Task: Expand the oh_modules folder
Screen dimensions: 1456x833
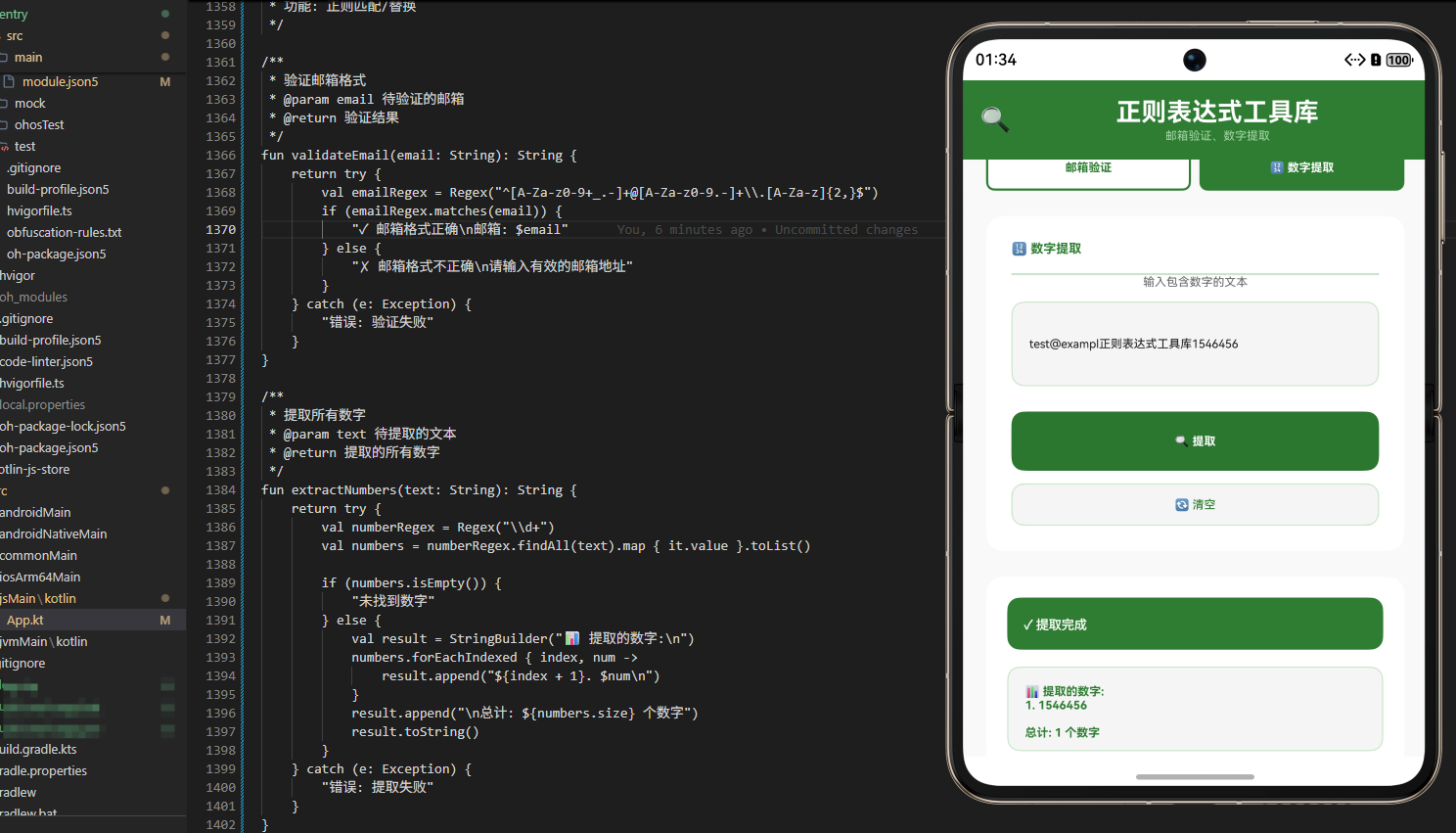Action: pyautogui.click(x=33, y=297)
